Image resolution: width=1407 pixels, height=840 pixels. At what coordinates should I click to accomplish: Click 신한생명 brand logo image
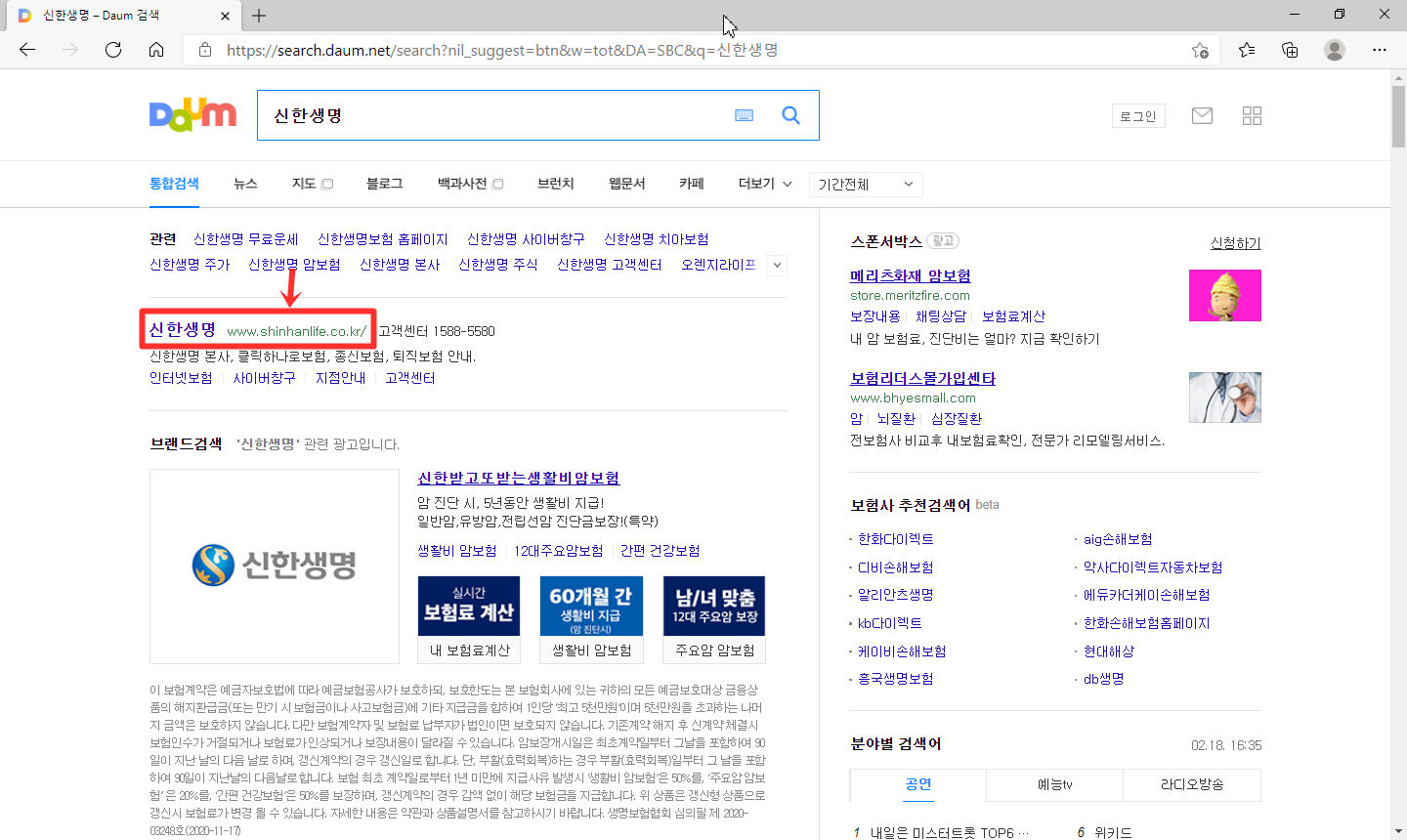pos(275,566)
